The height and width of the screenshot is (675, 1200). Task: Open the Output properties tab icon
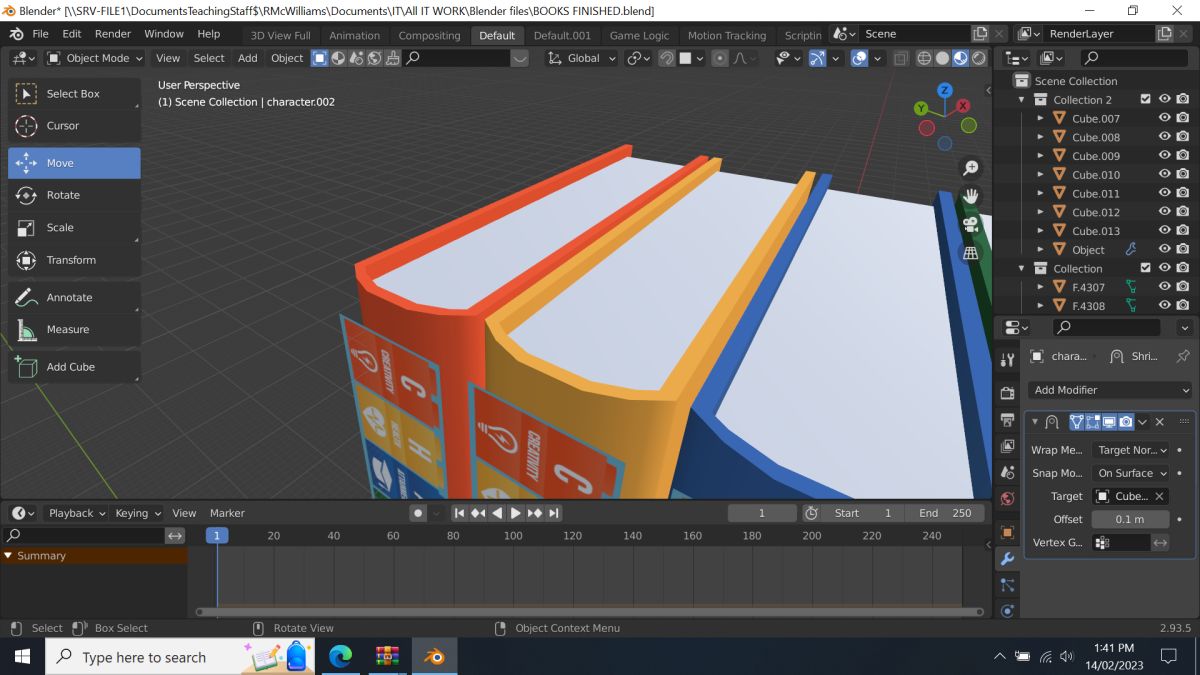coord(1007,420)
